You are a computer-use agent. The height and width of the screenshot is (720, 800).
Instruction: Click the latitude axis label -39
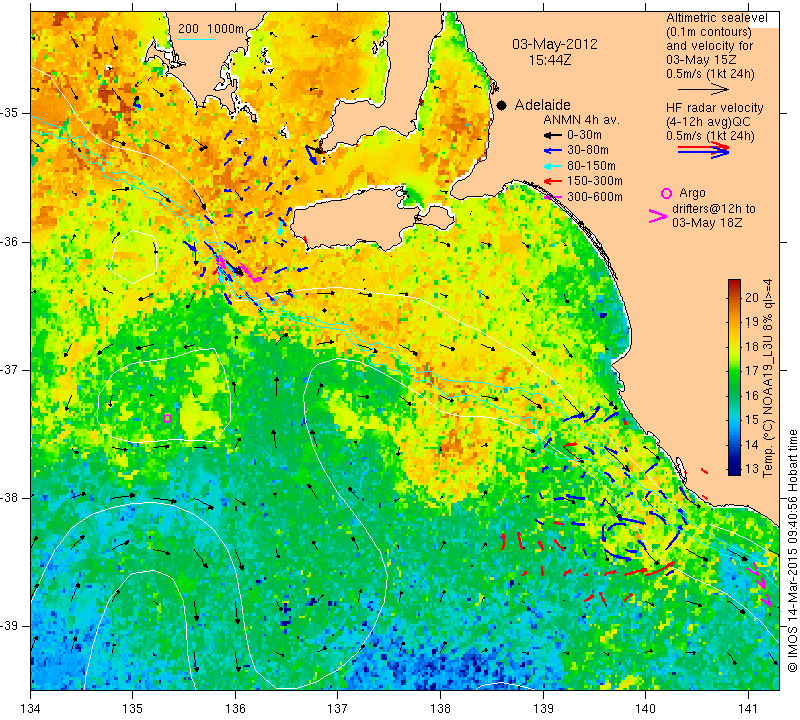(x=10, y=626)
